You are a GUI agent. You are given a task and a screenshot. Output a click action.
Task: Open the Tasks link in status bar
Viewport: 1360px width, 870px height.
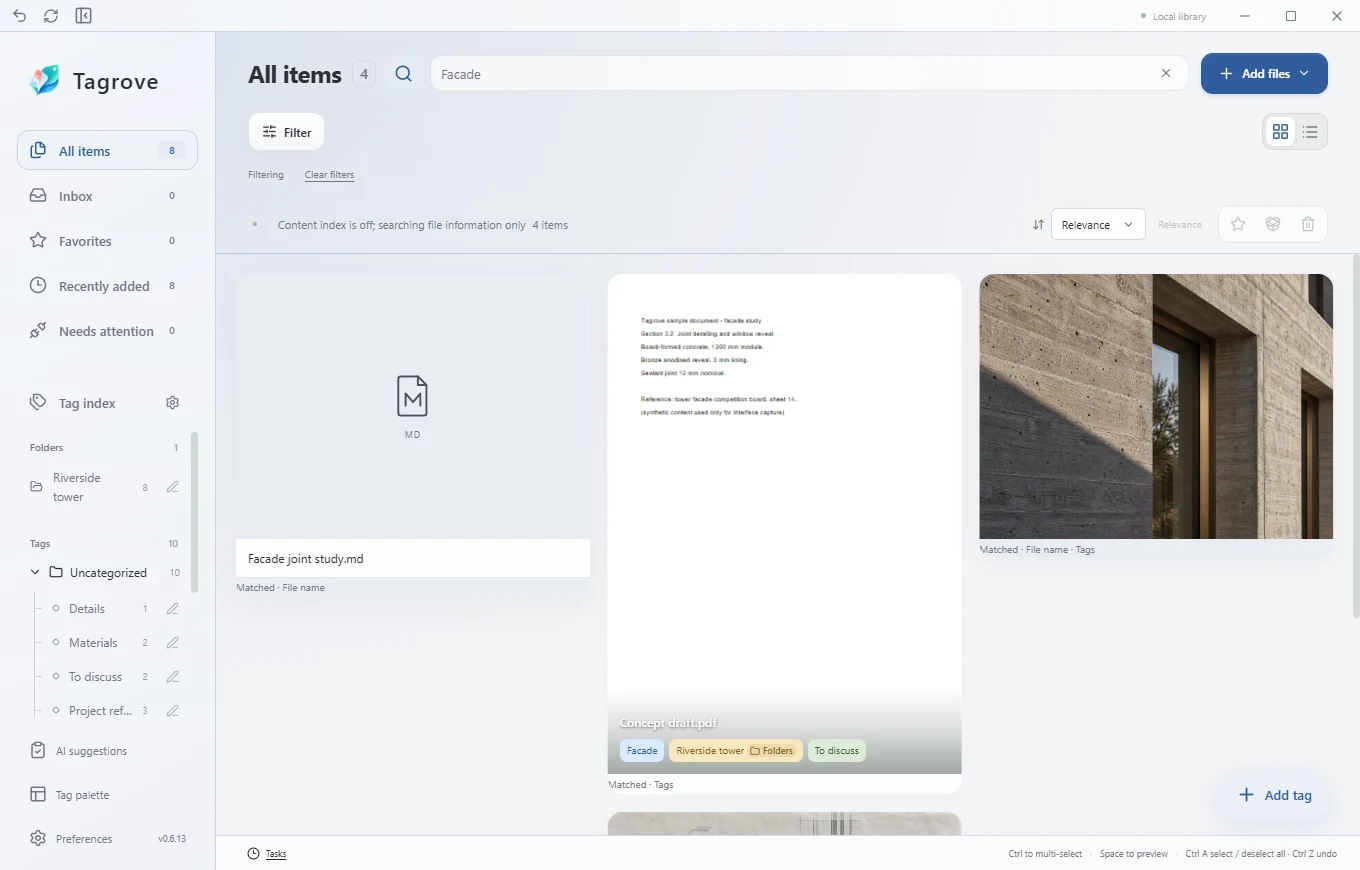click(x=276, y=854)
